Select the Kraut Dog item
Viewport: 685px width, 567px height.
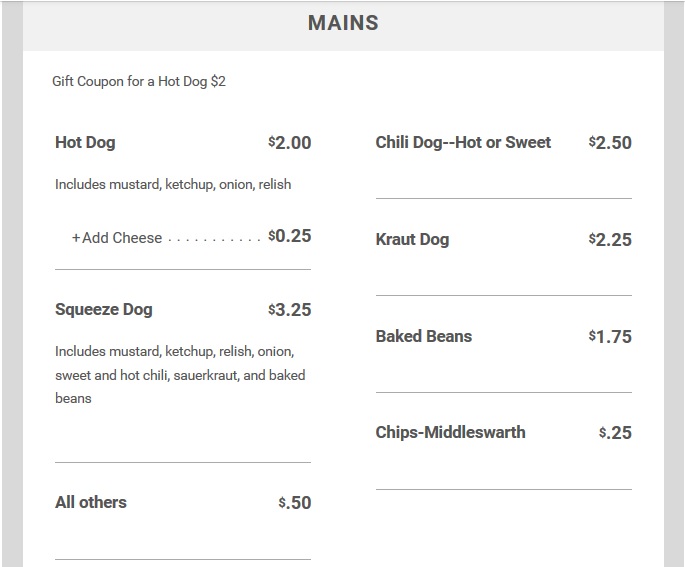pyautogui.click(x=412, y=239)
